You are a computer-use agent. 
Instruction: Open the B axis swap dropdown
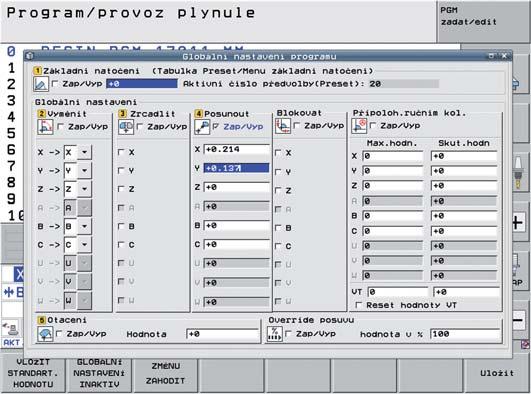click(84, 226)
